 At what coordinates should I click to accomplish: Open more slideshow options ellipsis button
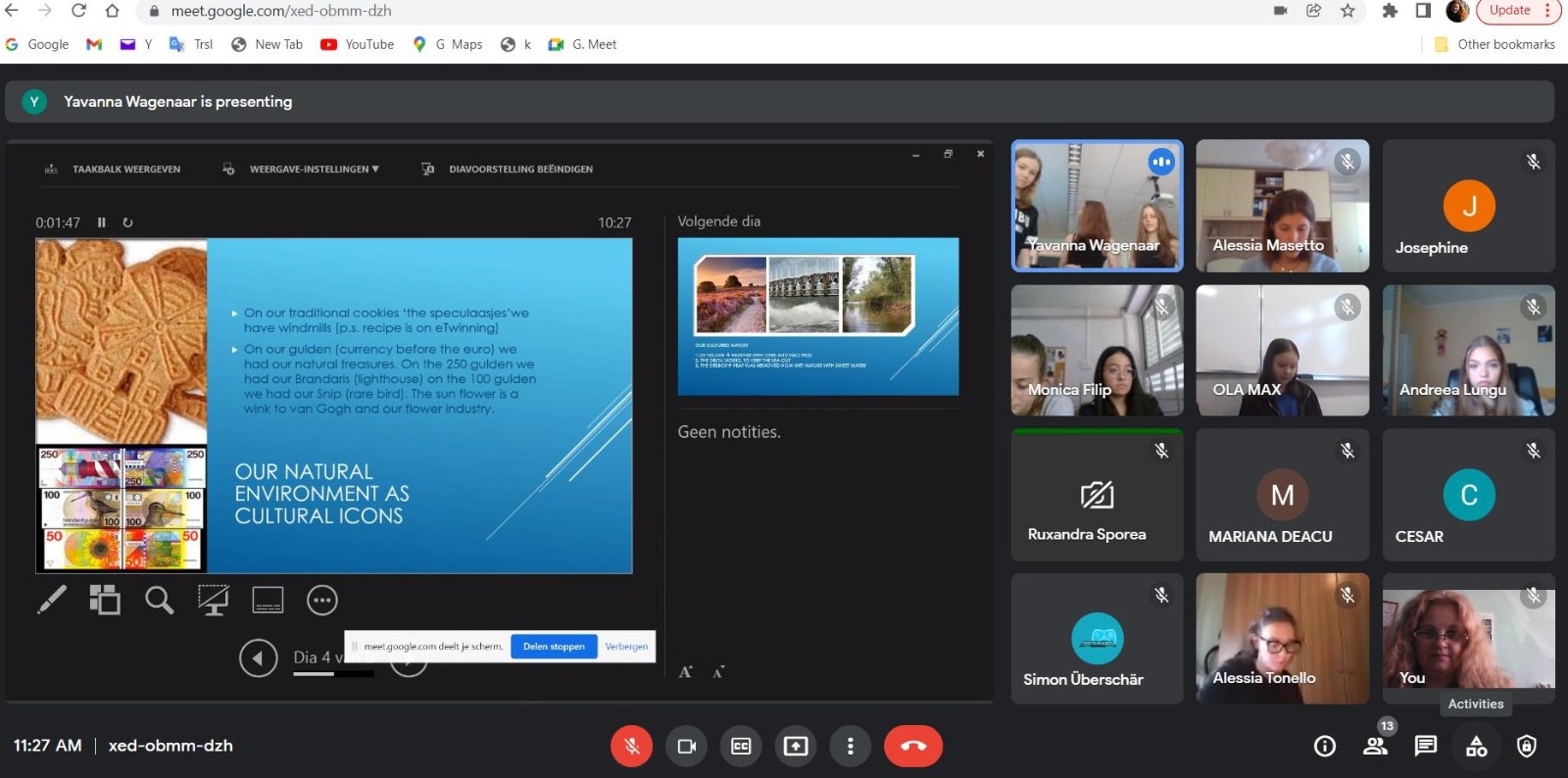[x=321, y=600]
